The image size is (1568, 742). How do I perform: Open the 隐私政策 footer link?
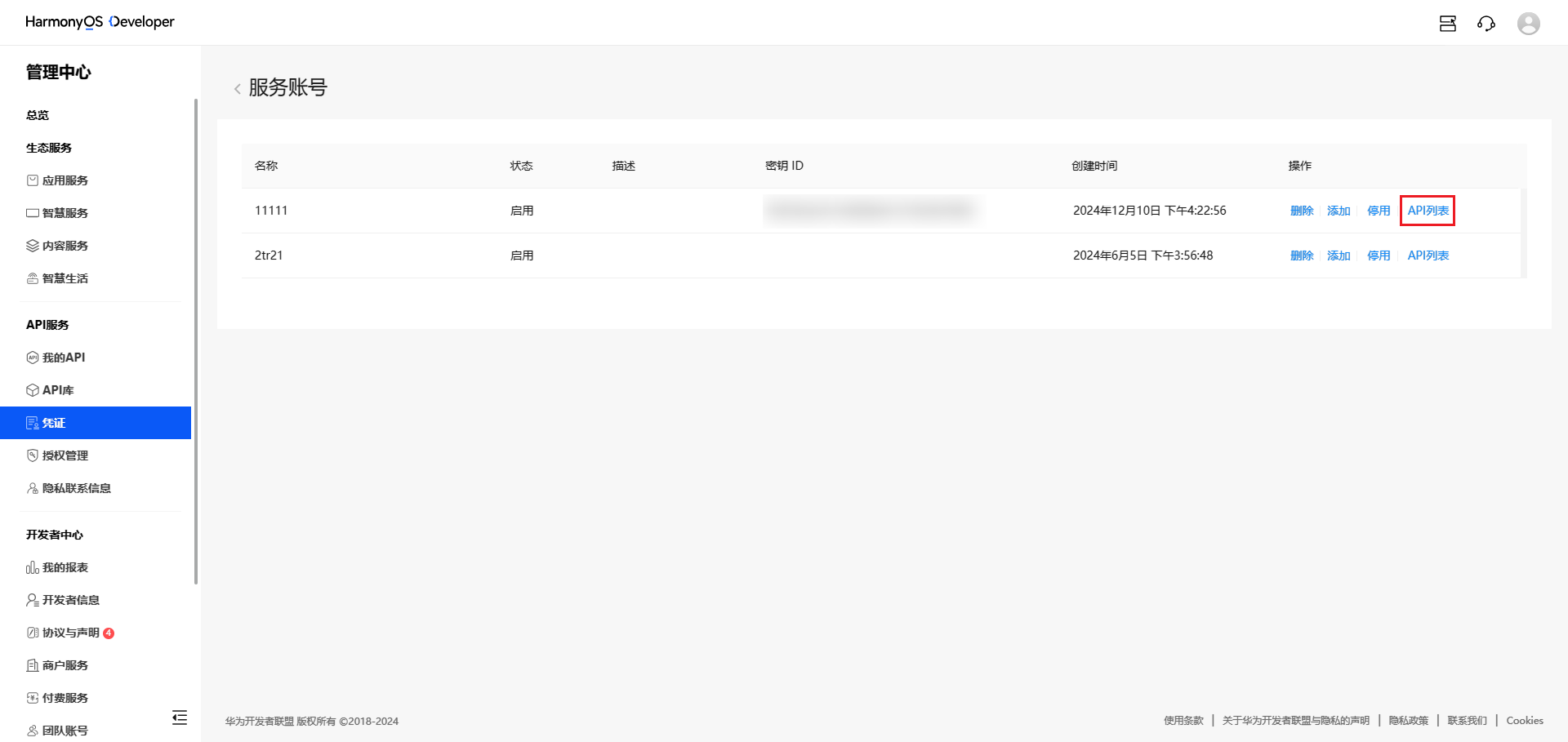1408,720
